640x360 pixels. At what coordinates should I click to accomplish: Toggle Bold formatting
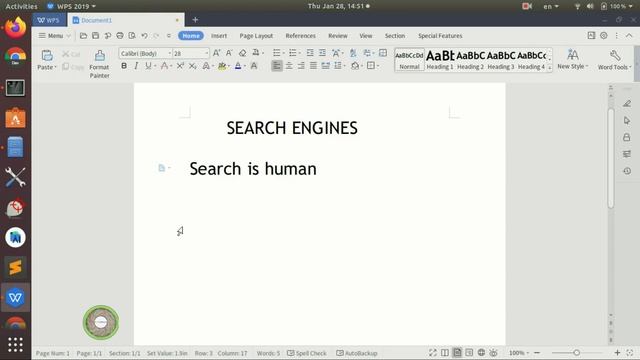124,66
